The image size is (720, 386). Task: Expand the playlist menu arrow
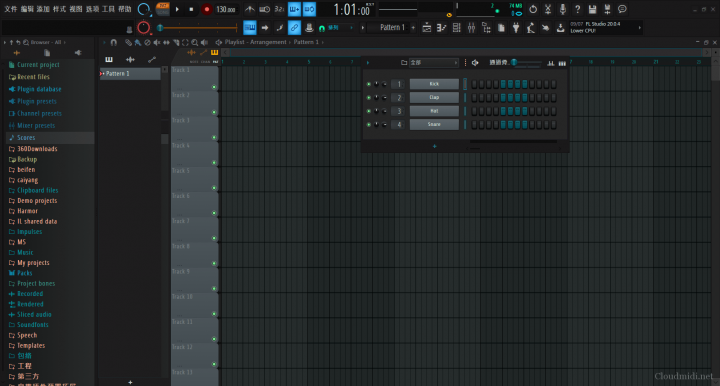[104, 42]
